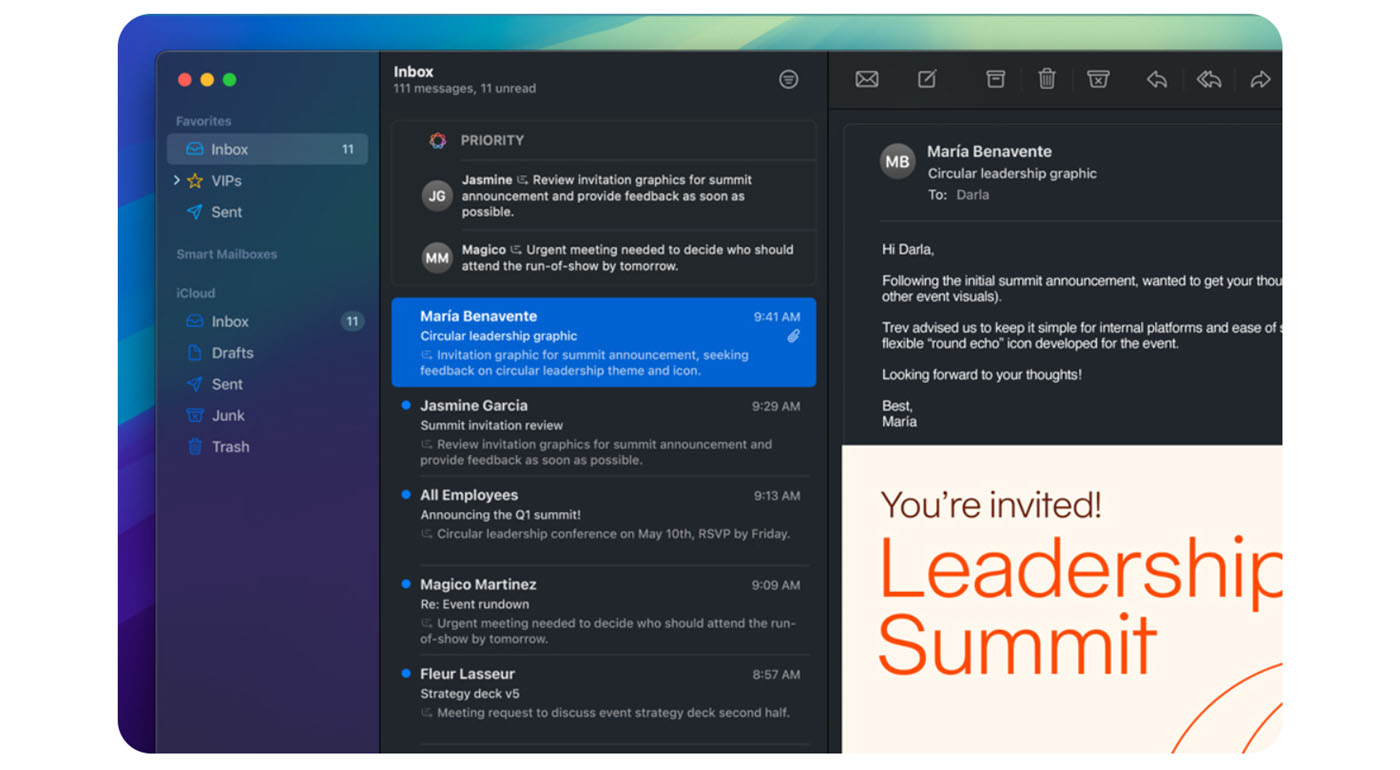Click unread count badge on Favorites Inbox

[348, 149]
